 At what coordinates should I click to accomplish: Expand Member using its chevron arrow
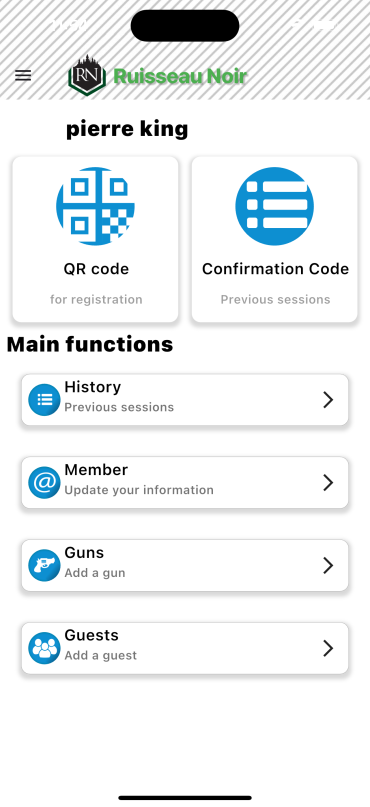(328, 483)
